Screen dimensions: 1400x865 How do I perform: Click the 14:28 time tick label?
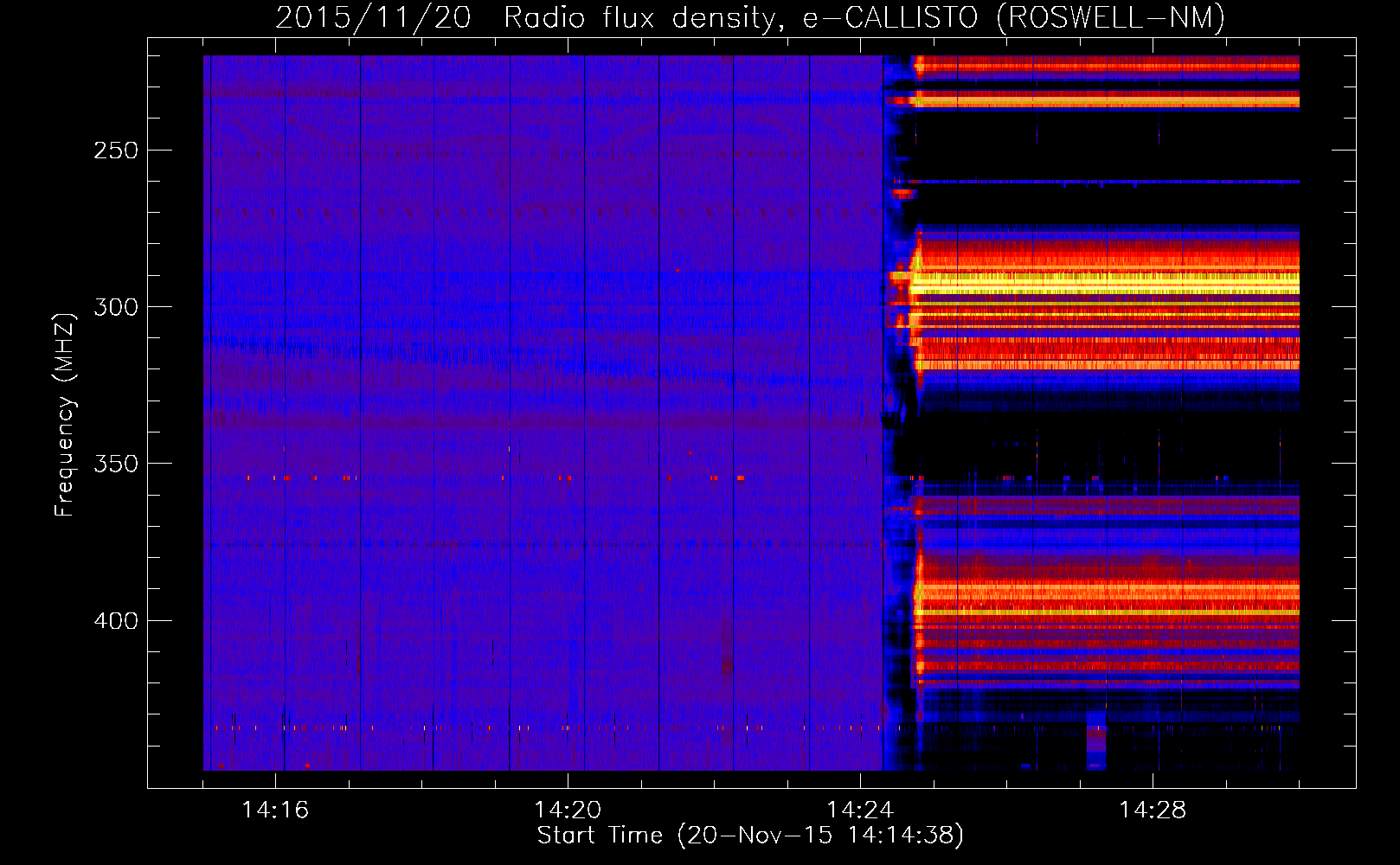tap(1153, 811)
